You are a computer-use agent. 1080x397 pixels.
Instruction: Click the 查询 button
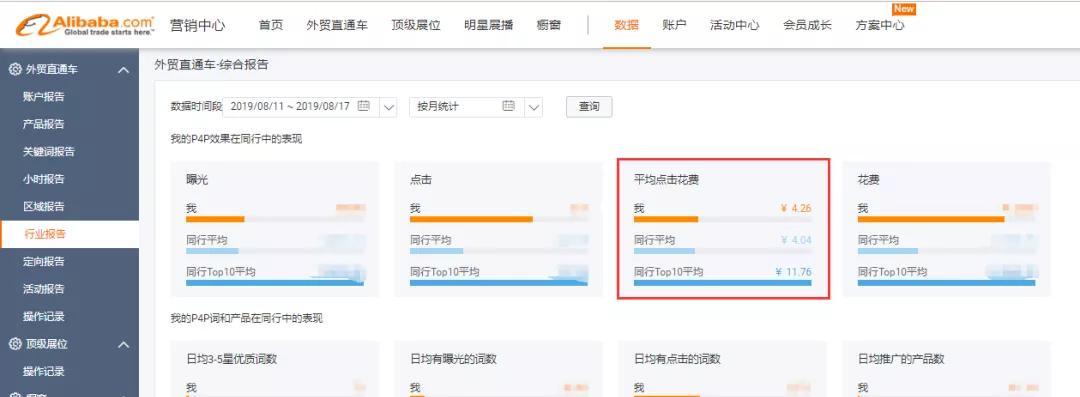click(x=589, y=107)
